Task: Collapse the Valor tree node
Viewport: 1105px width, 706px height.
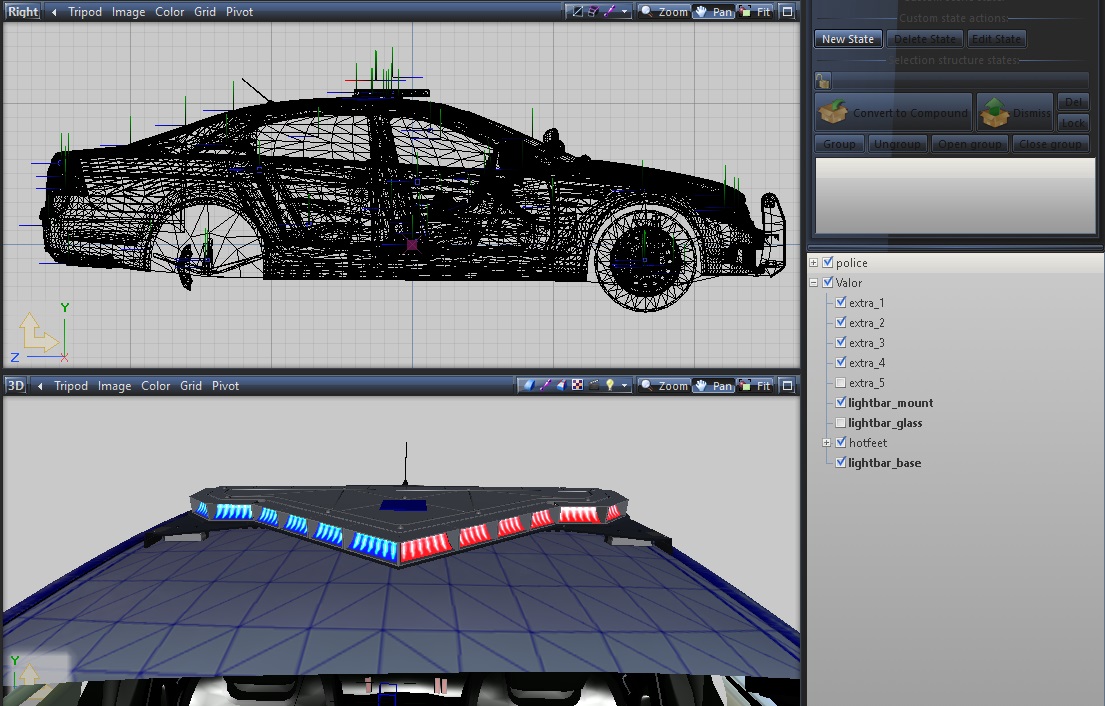Action: (814, 283)
